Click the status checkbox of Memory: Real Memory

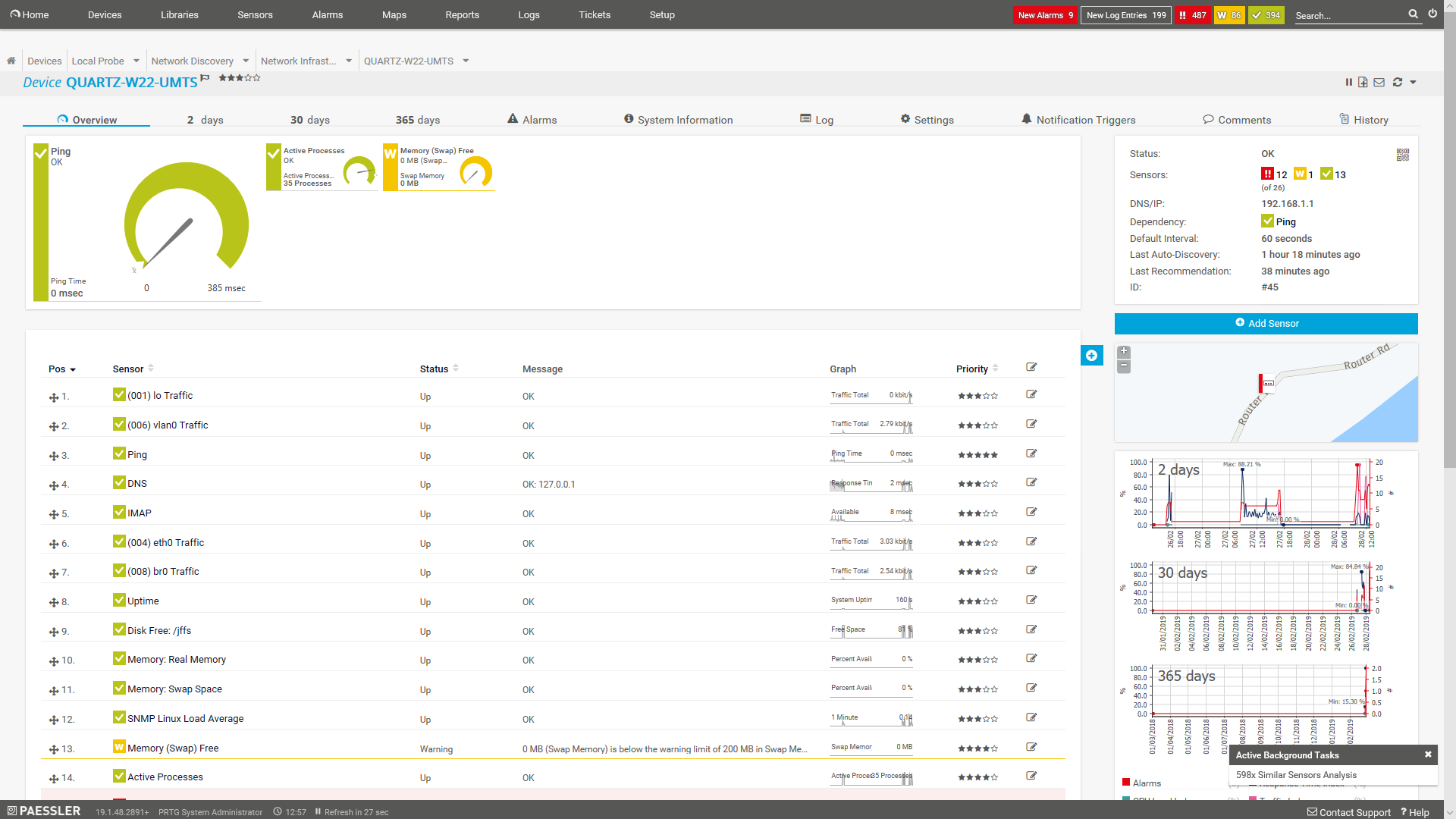click(x=119, y=658)
